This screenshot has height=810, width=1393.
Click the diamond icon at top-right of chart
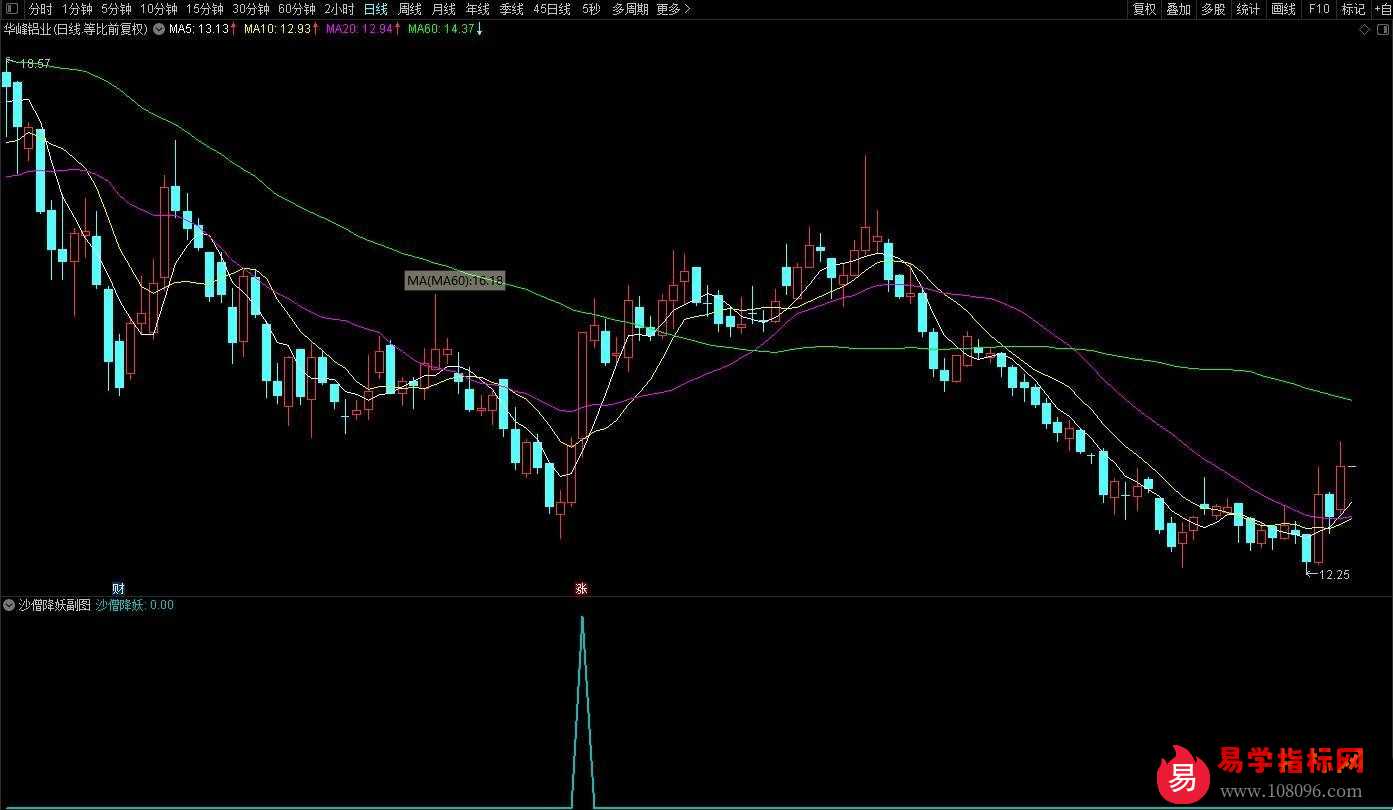(x=1365, y=30)
